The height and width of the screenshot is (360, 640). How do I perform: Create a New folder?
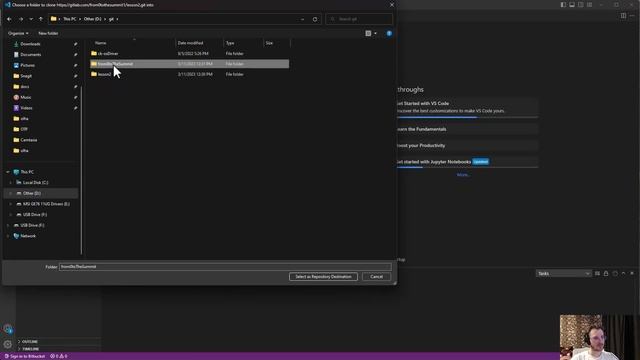click(x=48, y=33)
